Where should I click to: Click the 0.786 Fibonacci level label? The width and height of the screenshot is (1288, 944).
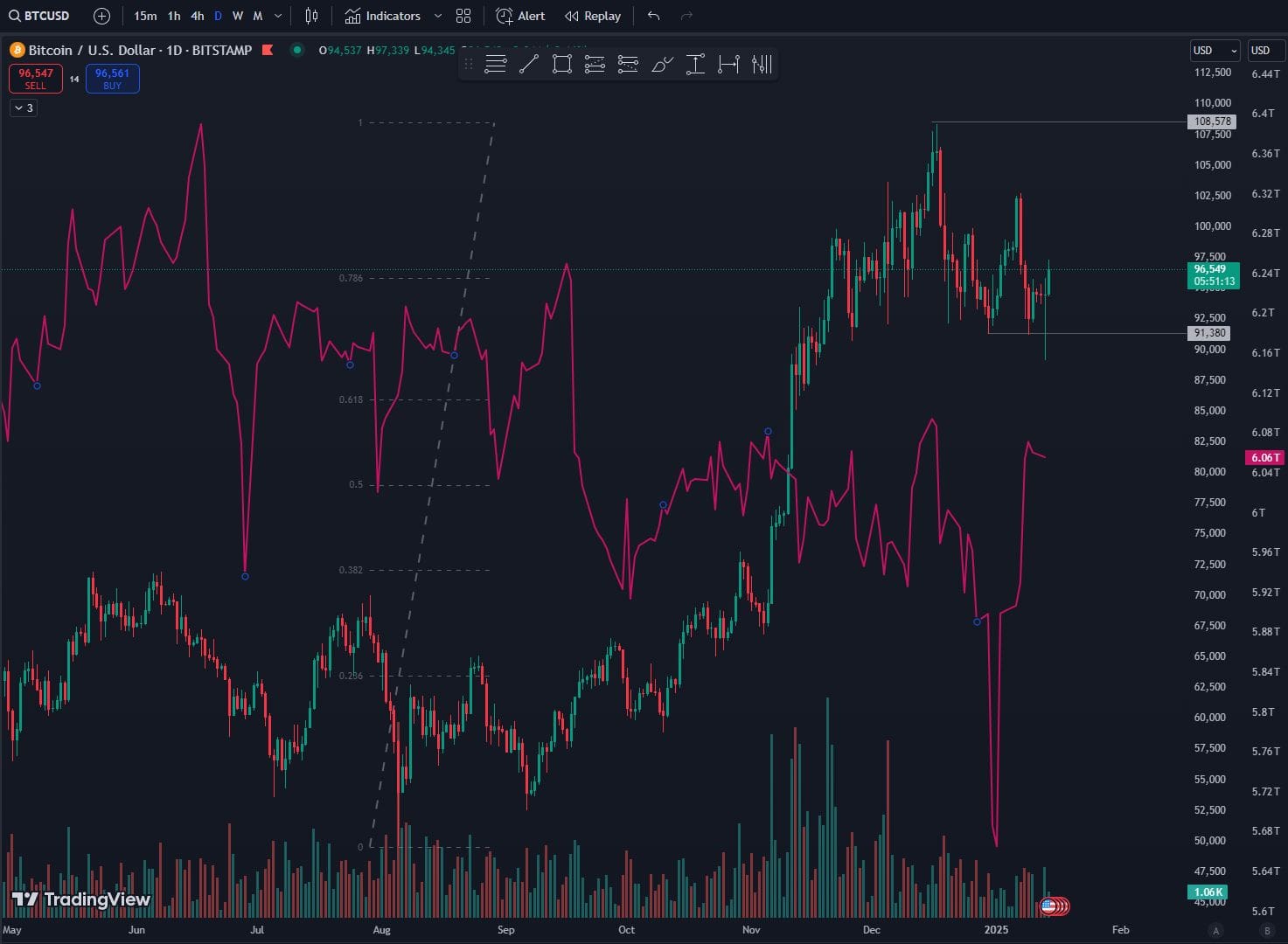pos(351,278)
